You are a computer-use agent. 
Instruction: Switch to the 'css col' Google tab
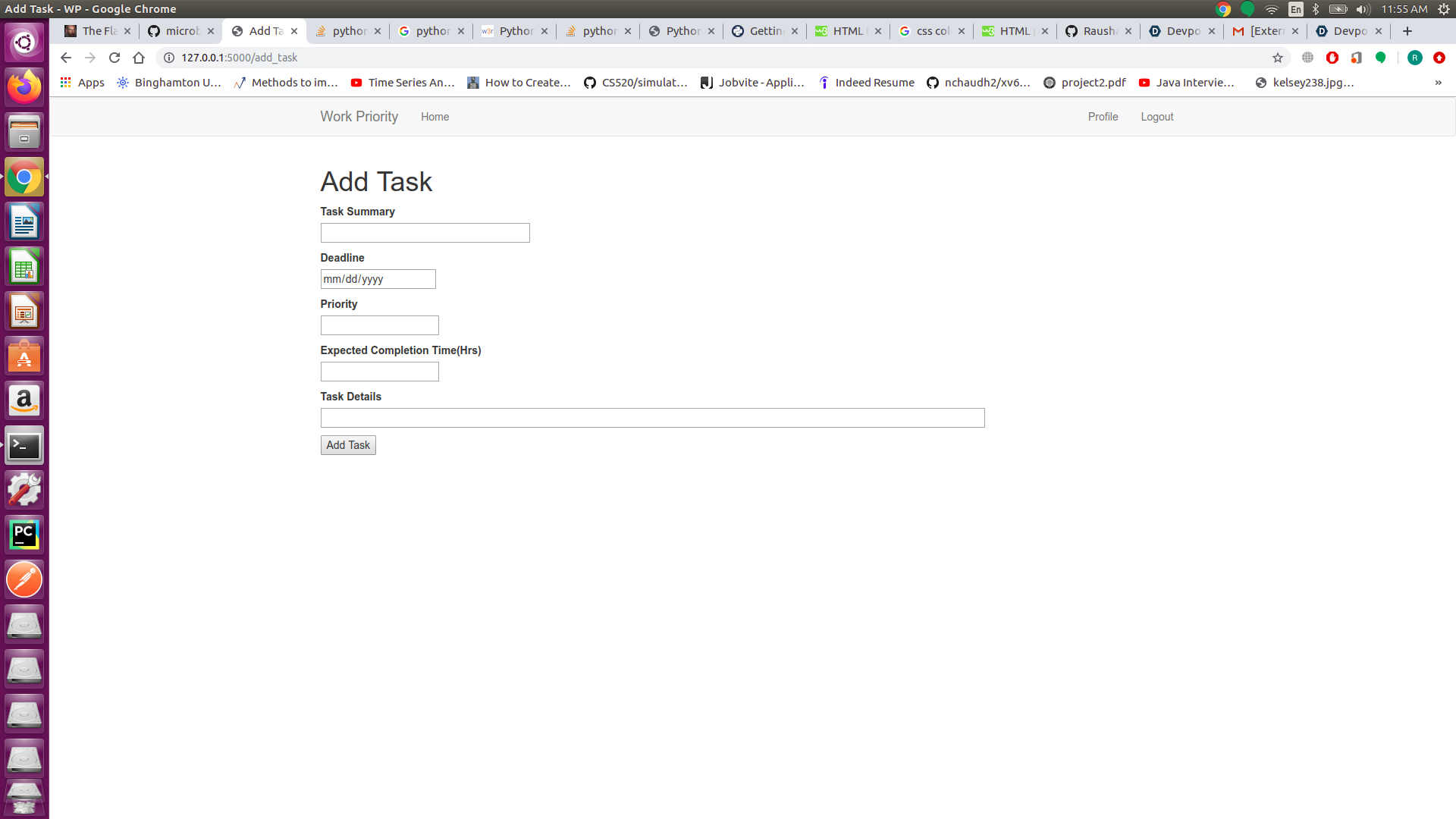point(932,31)
